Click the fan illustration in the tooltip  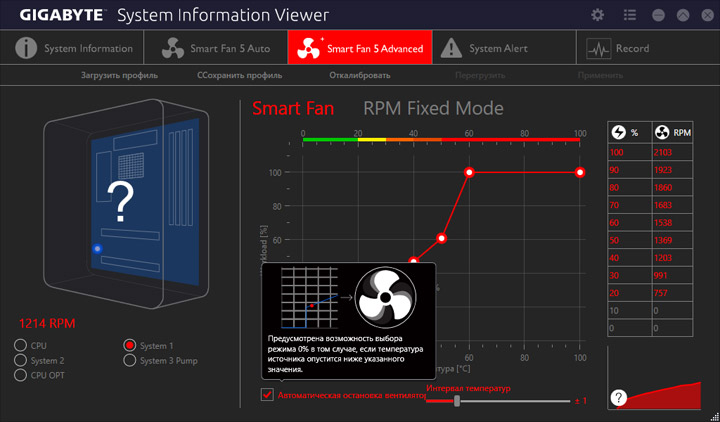386,298
